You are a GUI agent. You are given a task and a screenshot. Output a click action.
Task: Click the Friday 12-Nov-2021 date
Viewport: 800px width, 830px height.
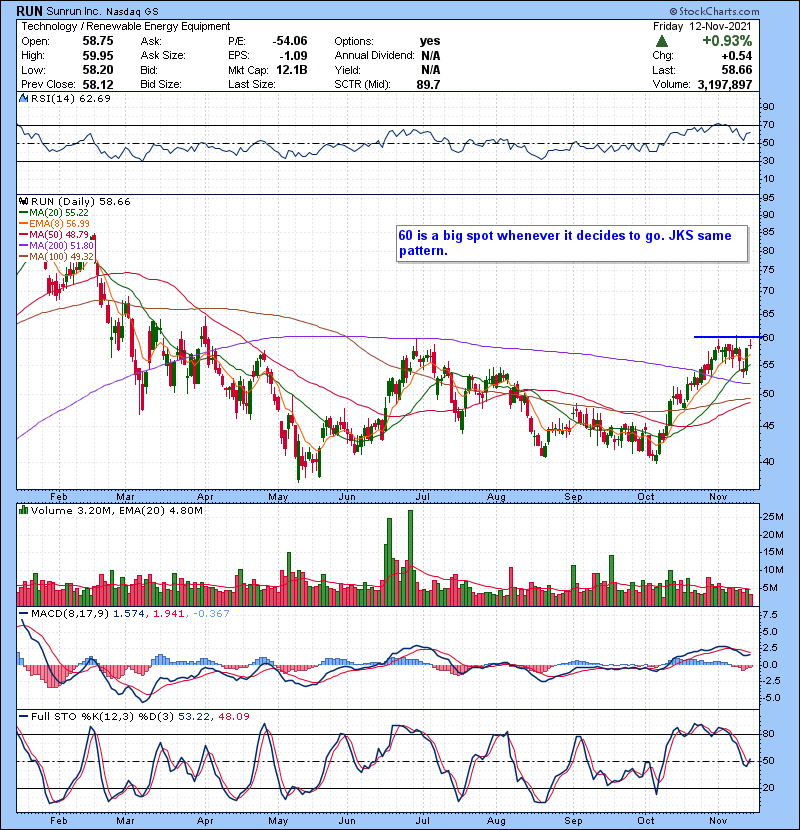point(702,26)
